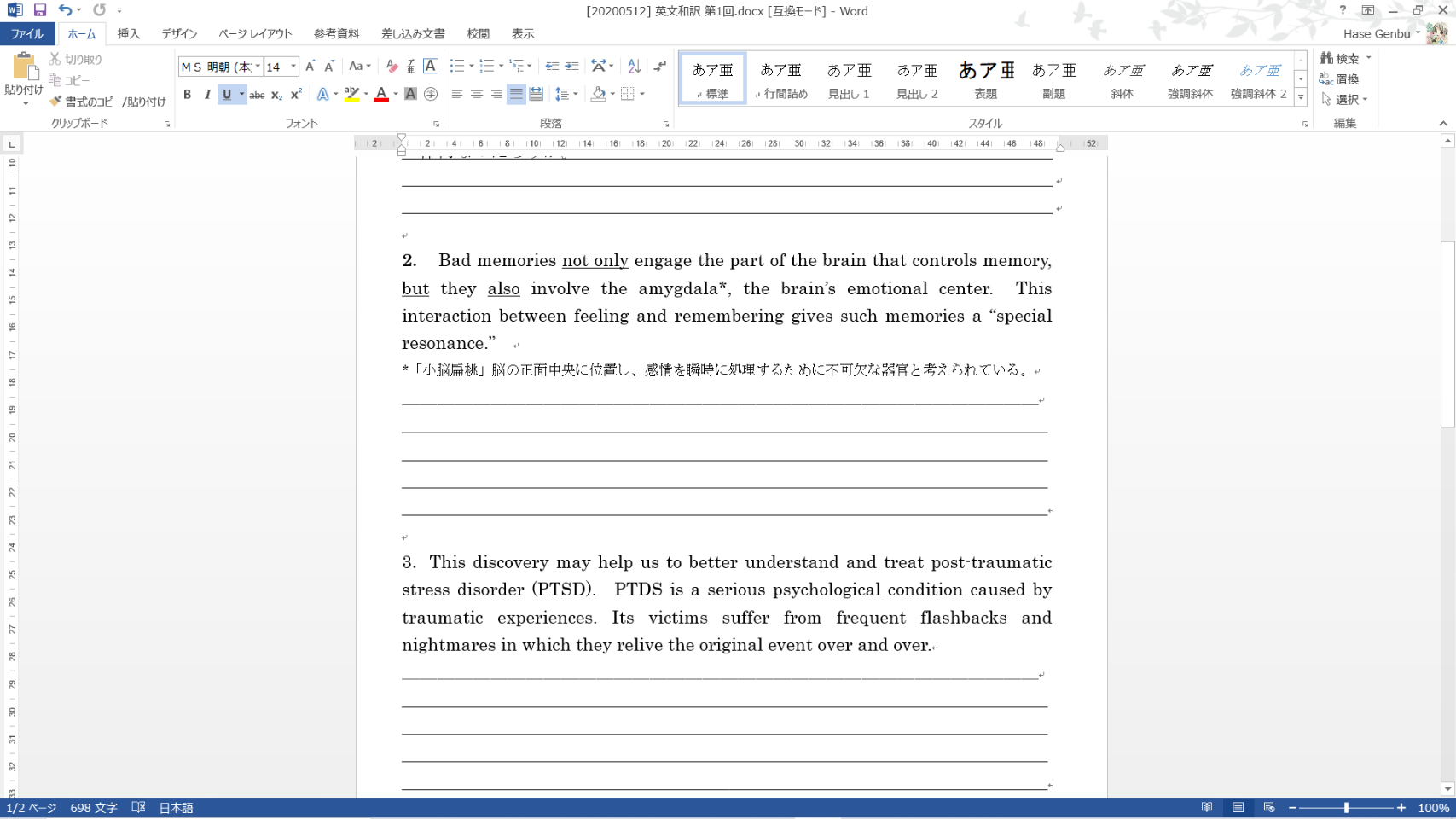Click the 100% zoom level in status bar
Screen dimensions: 1456x819
(1433, 808)
